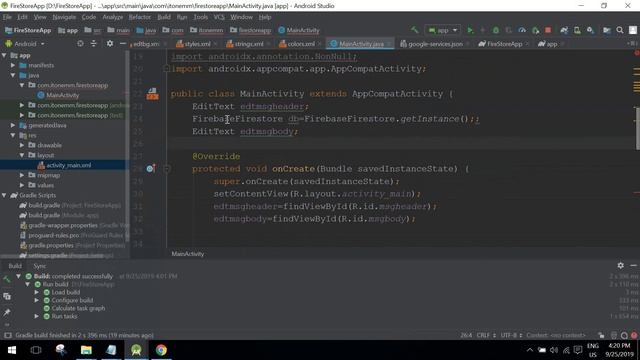The height and width of the screenshot is (360, 640).
Task: Click FireStoreApp breadcrumb in navigation bar
Action: tap(28, 30)
